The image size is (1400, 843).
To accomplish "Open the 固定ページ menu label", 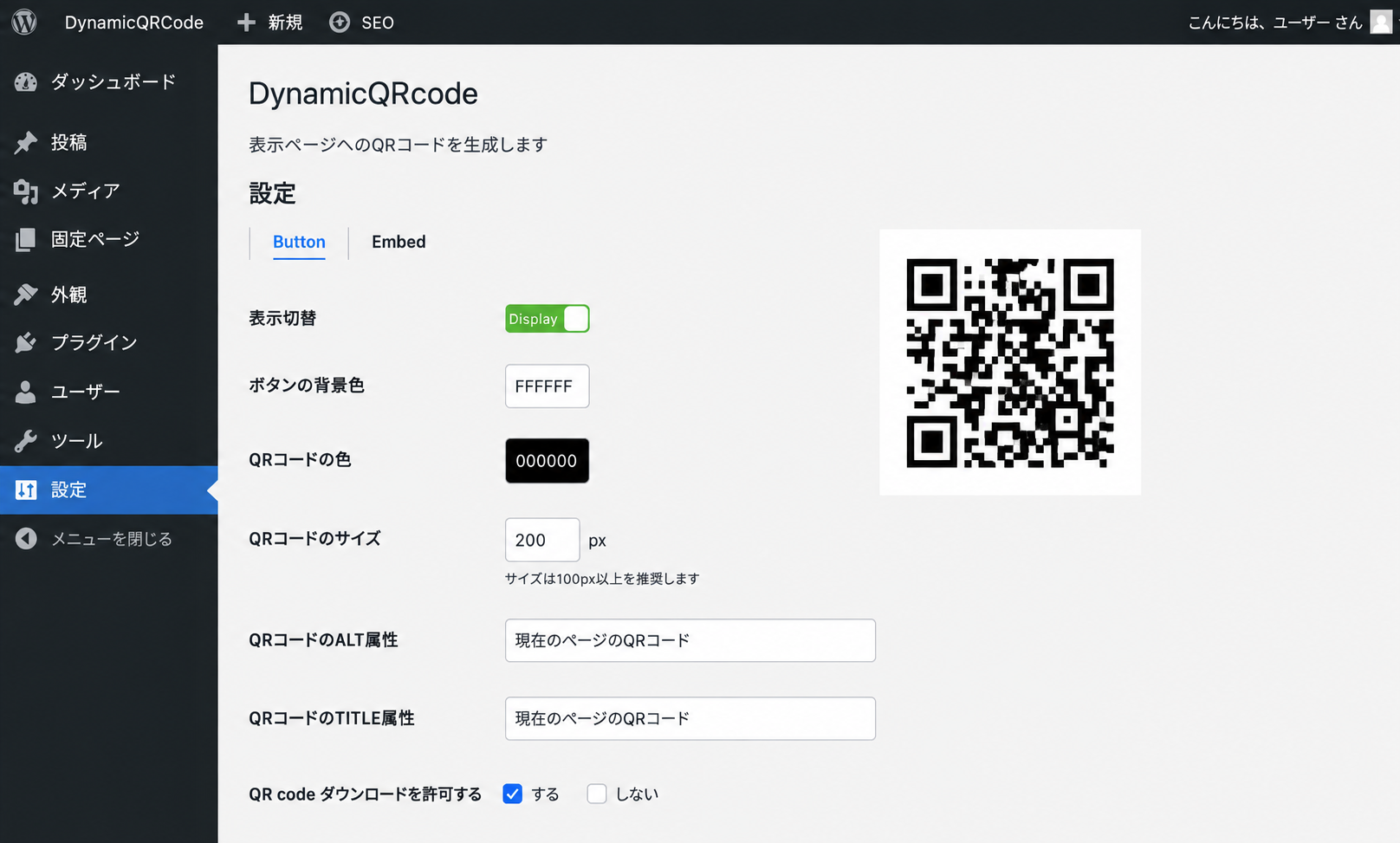I will coord(95,240).
